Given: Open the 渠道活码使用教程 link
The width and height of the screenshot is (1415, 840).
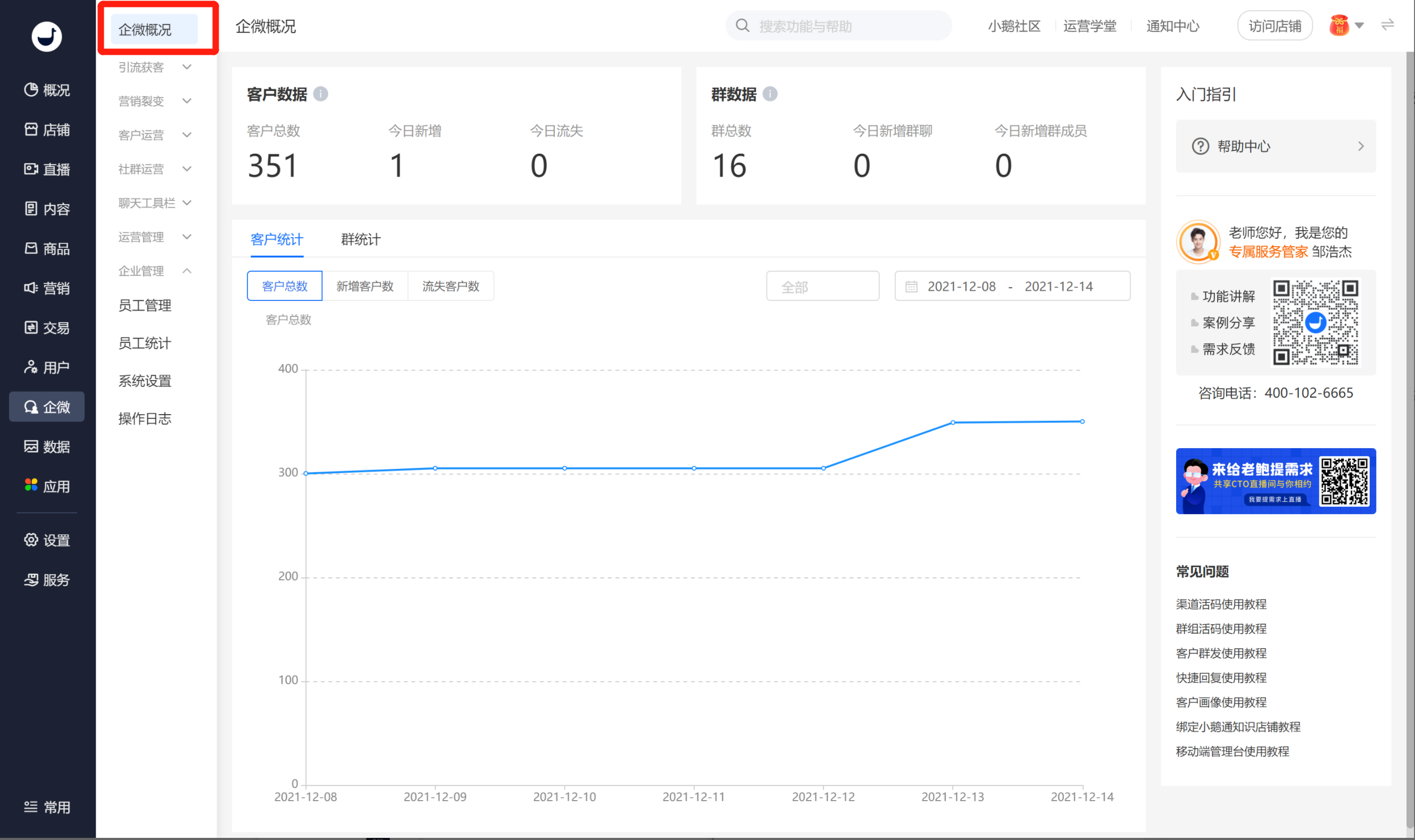Looking at the screenshot, I should coord(1221,604).
